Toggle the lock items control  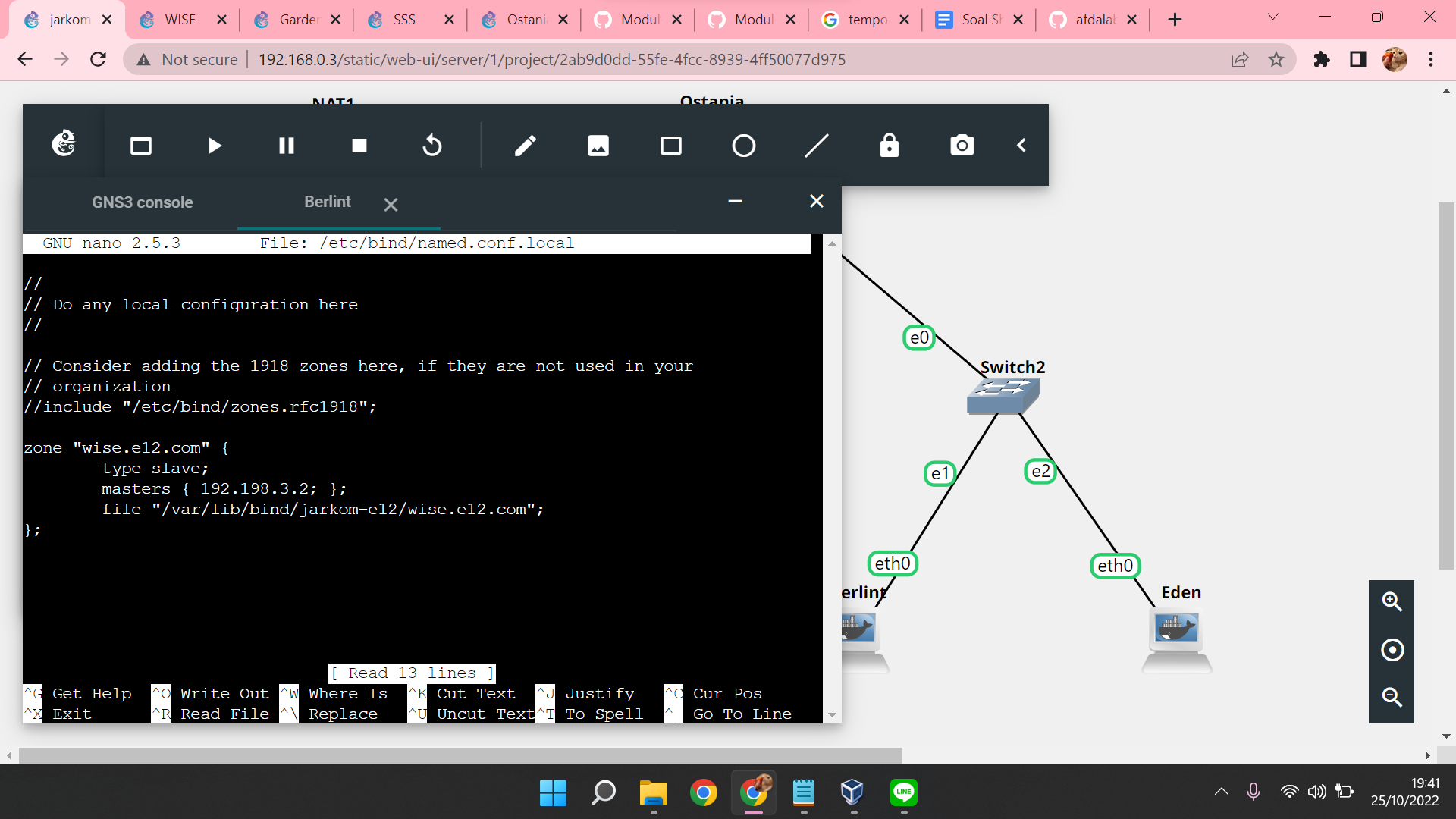(889, 145)
